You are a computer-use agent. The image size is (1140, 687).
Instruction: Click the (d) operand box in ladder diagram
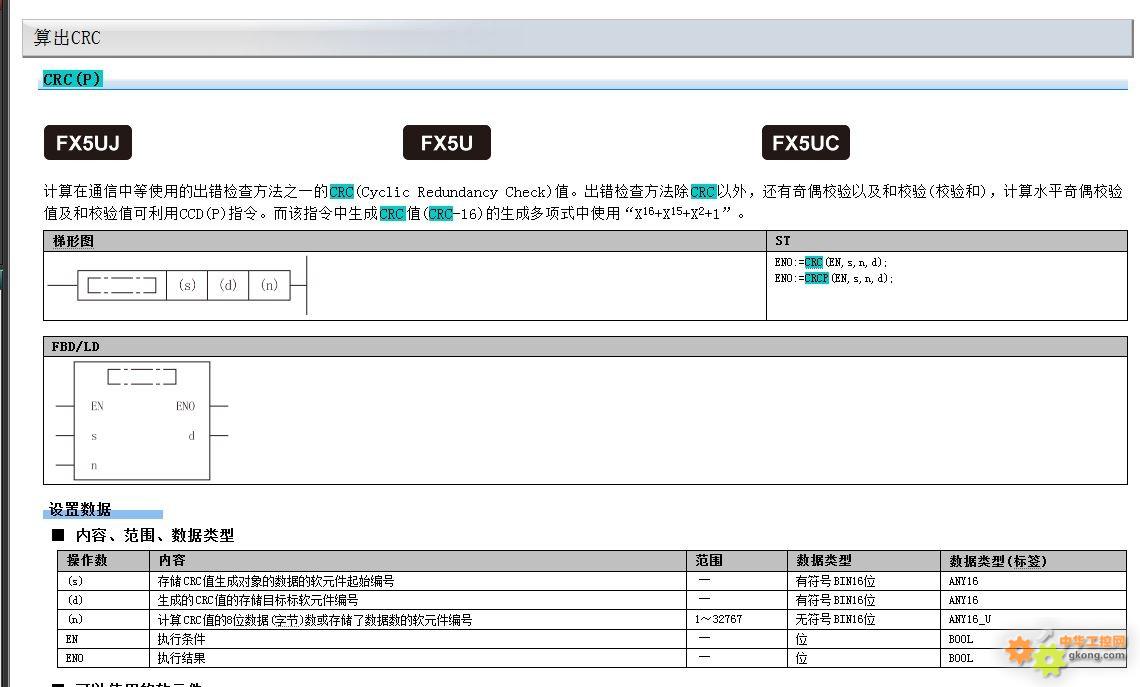coord(228,285)
